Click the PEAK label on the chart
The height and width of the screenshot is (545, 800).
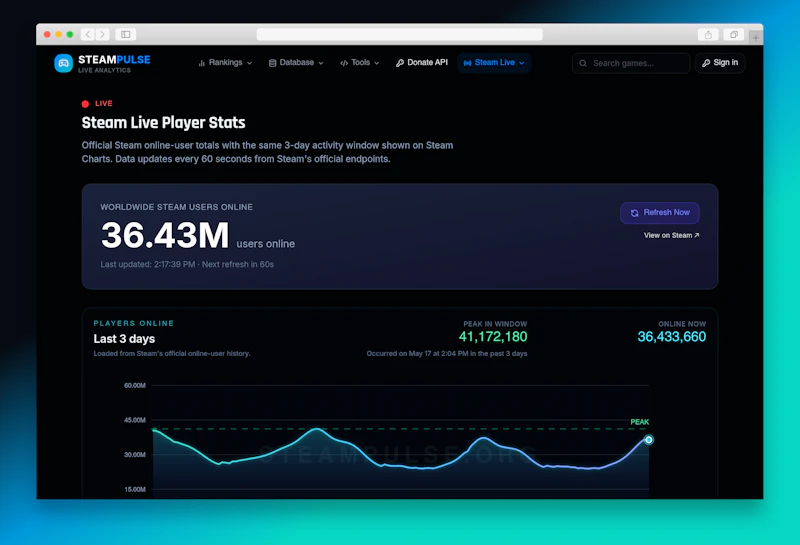640,422
